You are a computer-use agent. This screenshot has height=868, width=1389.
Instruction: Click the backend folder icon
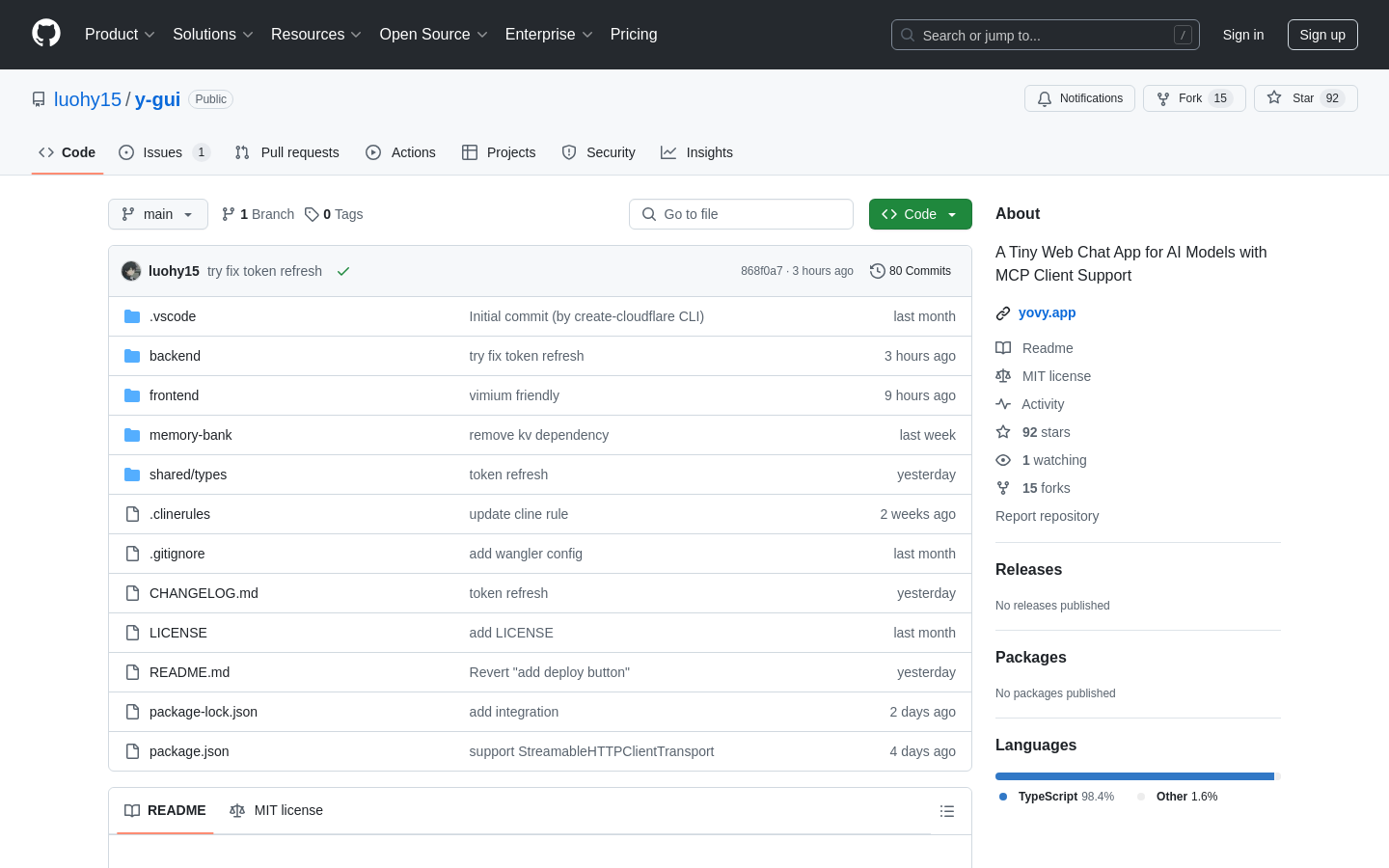point(132,356)
